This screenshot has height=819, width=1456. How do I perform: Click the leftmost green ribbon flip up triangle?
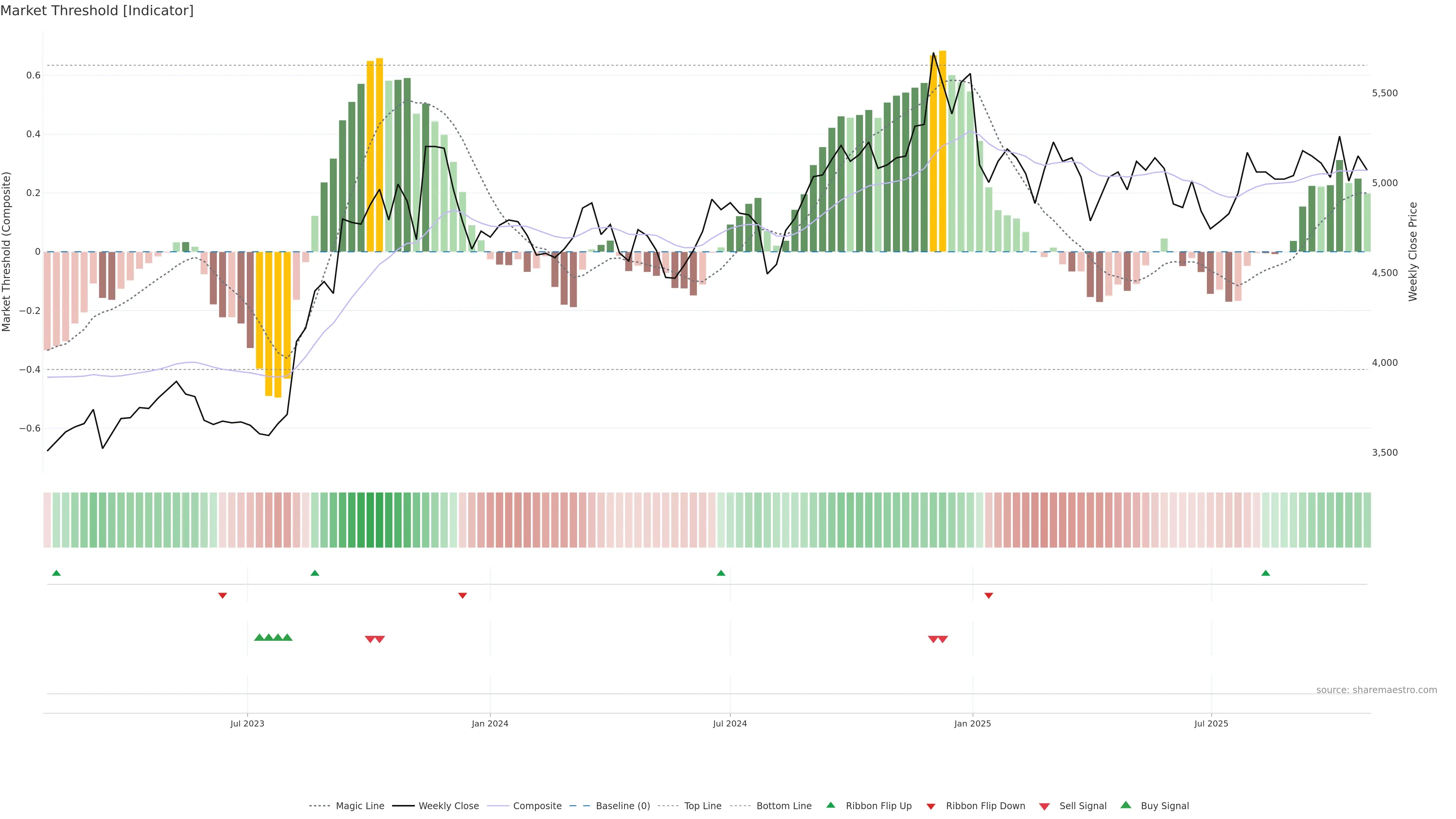point(56,573)
